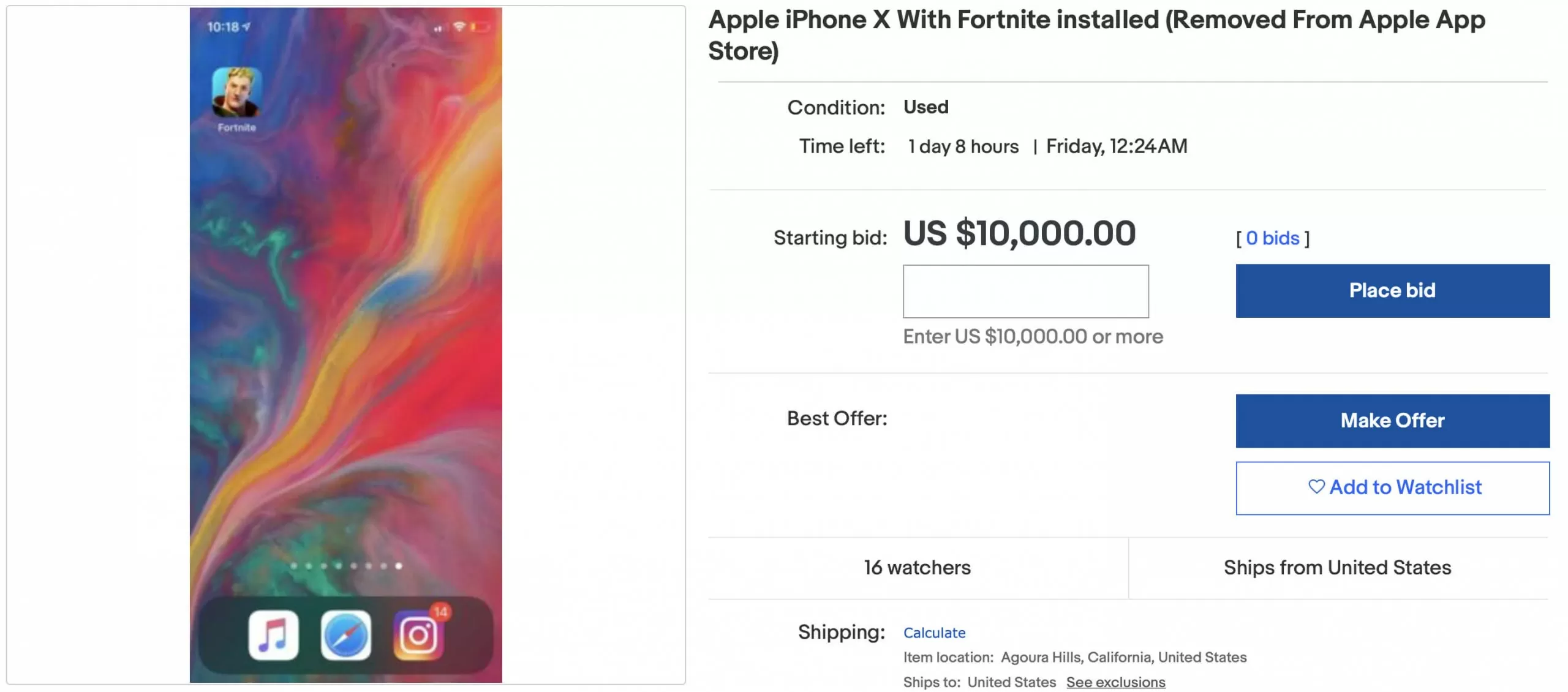Open Instagram icon in the dock

point(418,635)
